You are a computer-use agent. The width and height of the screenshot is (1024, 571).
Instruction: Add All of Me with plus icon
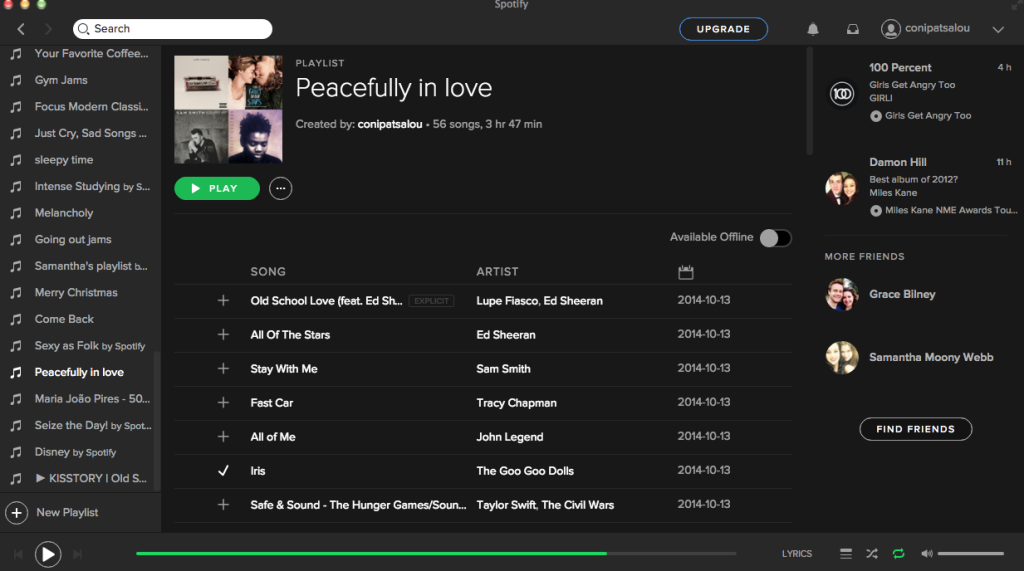(223, 436)
